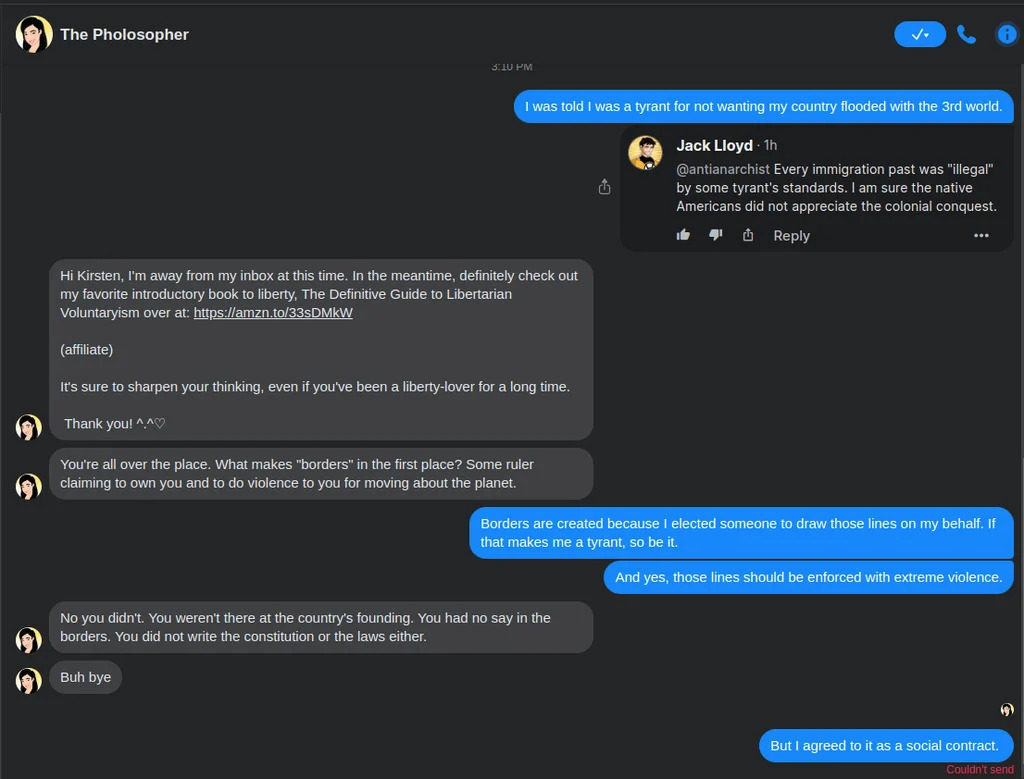Image resolution: width=1024 pixels, height=779 pixels.
Task: Share Jack Lloyd's comment from the embedded card
Action: pyautogui.click(x=748, y=235)
